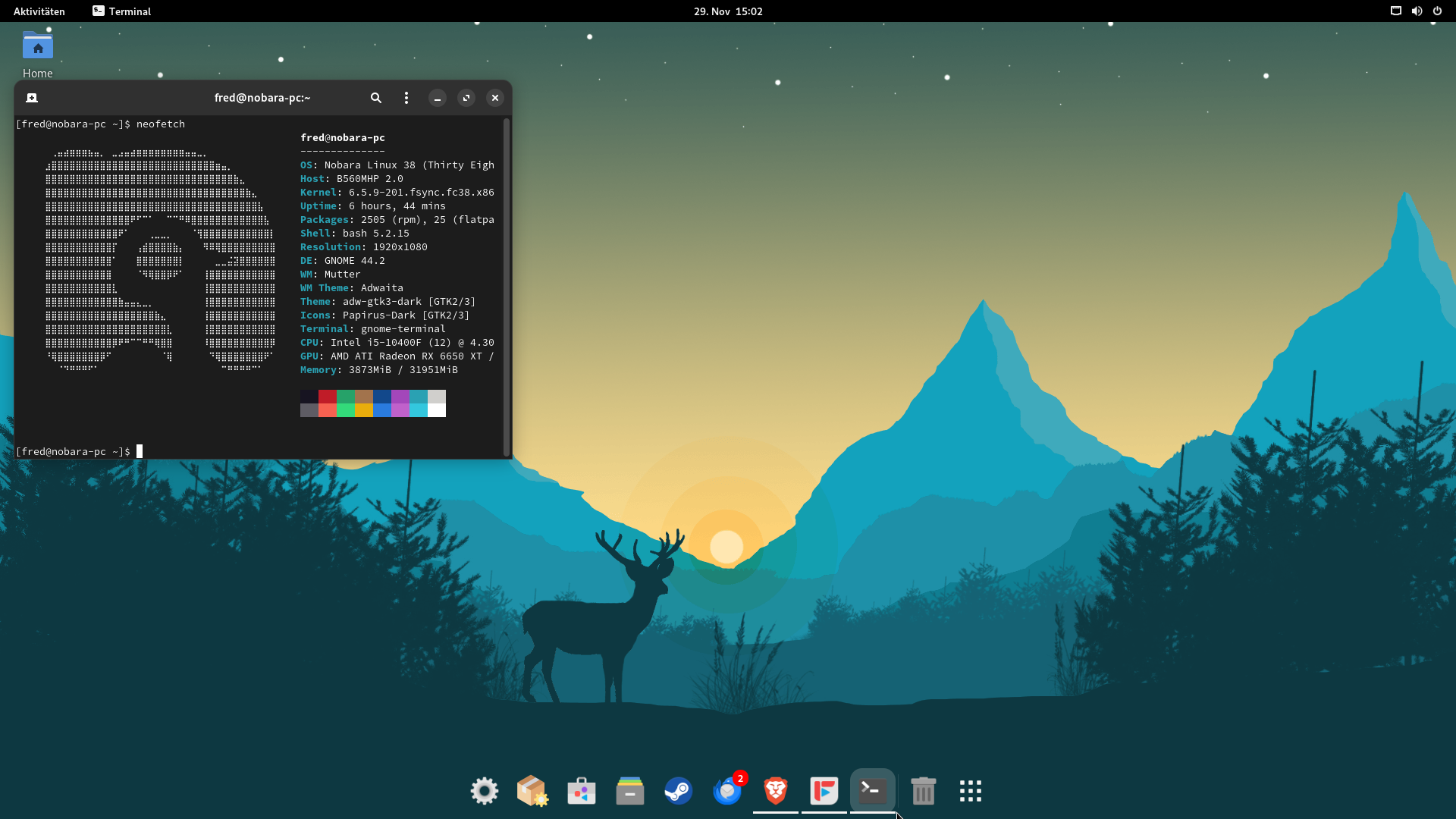The height and width of the screenshot is (819, 1456).
Task: Click the terminal search button
Action: (x=375, y=98)
